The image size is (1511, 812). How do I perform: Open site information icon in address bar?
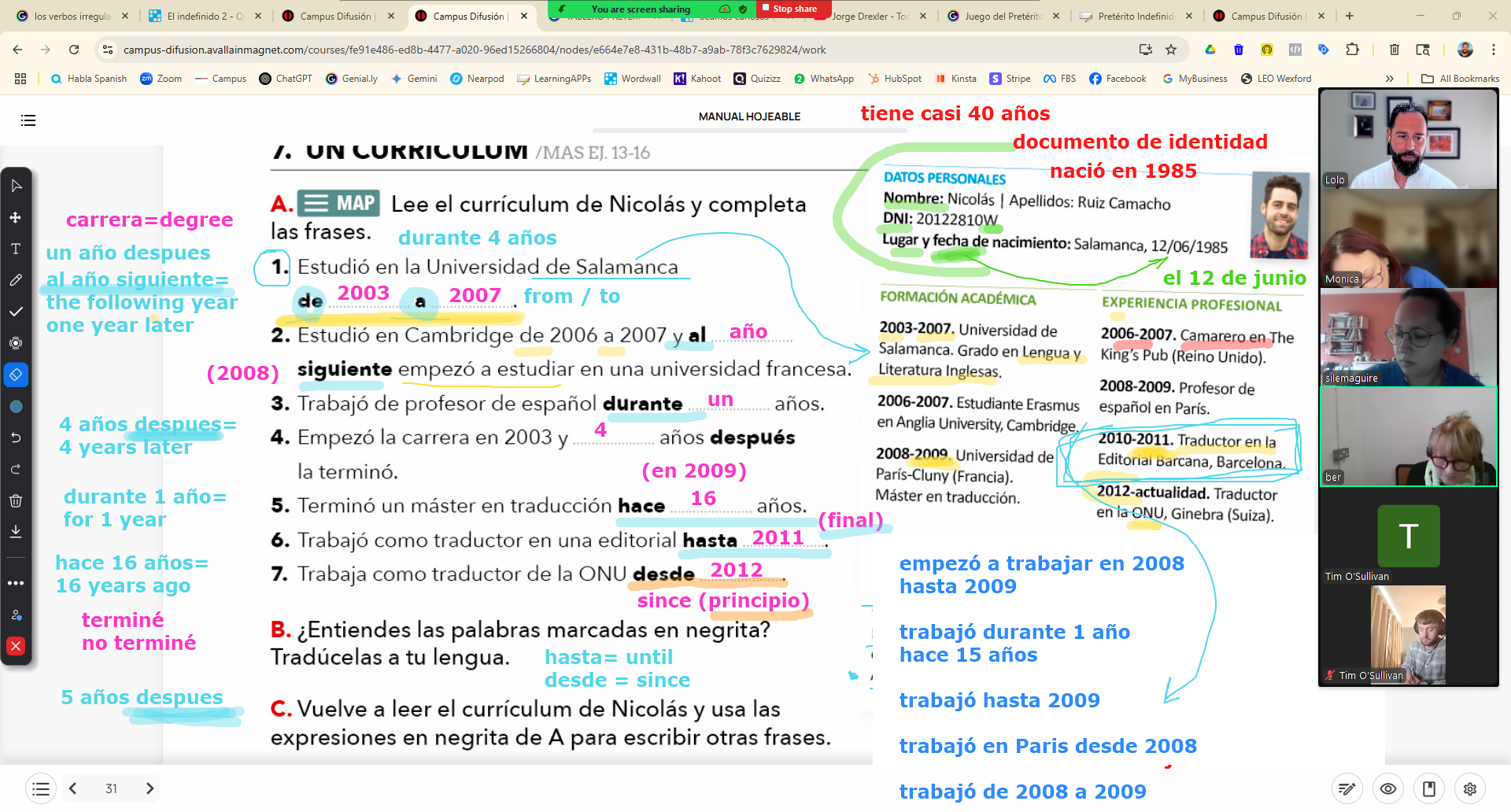click(108, 50)
